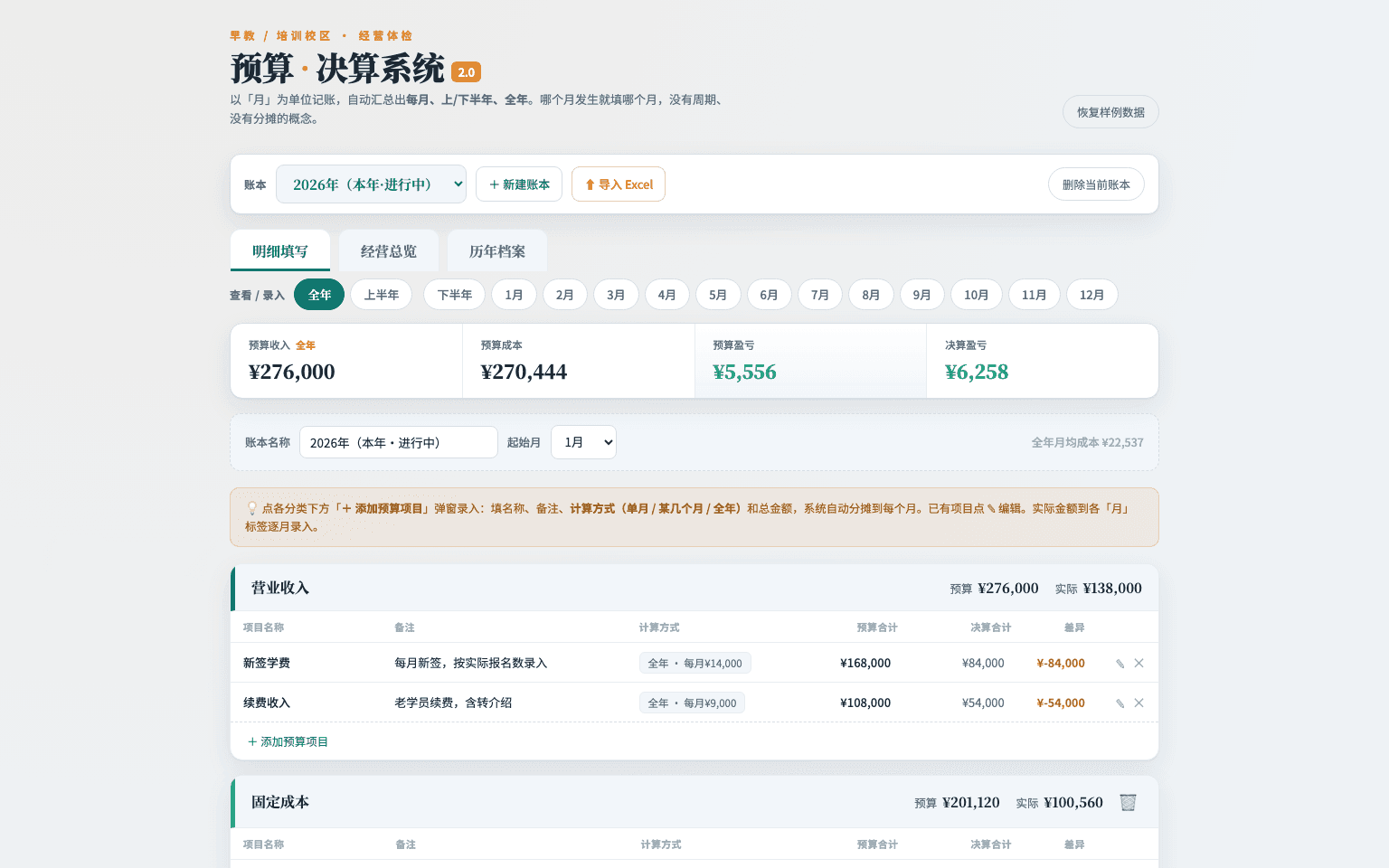Image resolution: width=1389 pixels, height=868 pixels.
Task: Select the 8月 month pill
Action: point(871,295)
